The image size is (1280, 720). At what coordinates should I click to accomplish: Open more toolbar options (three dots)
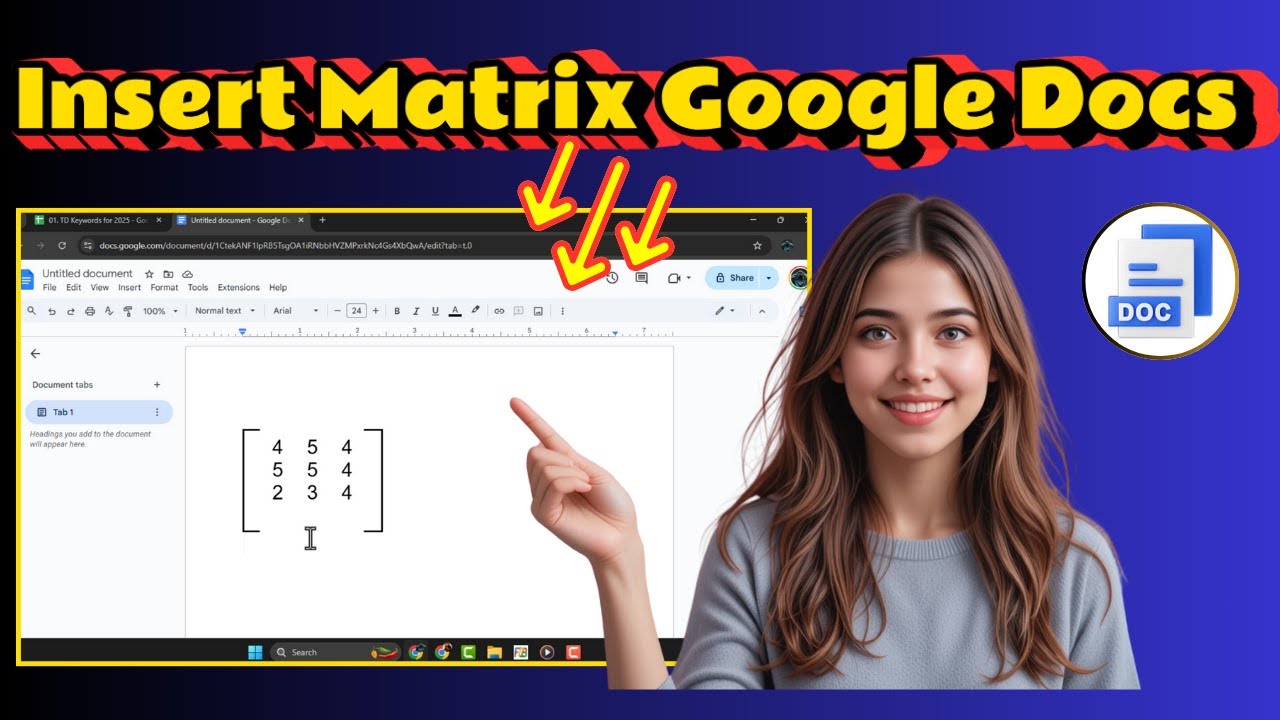[x=562, y=311]
